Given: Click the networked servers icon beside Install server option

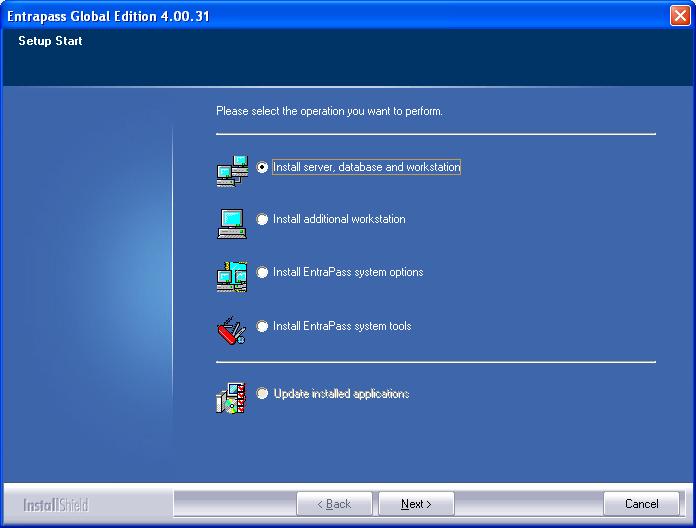Looking at the screenshot, I should coord(232,171).
